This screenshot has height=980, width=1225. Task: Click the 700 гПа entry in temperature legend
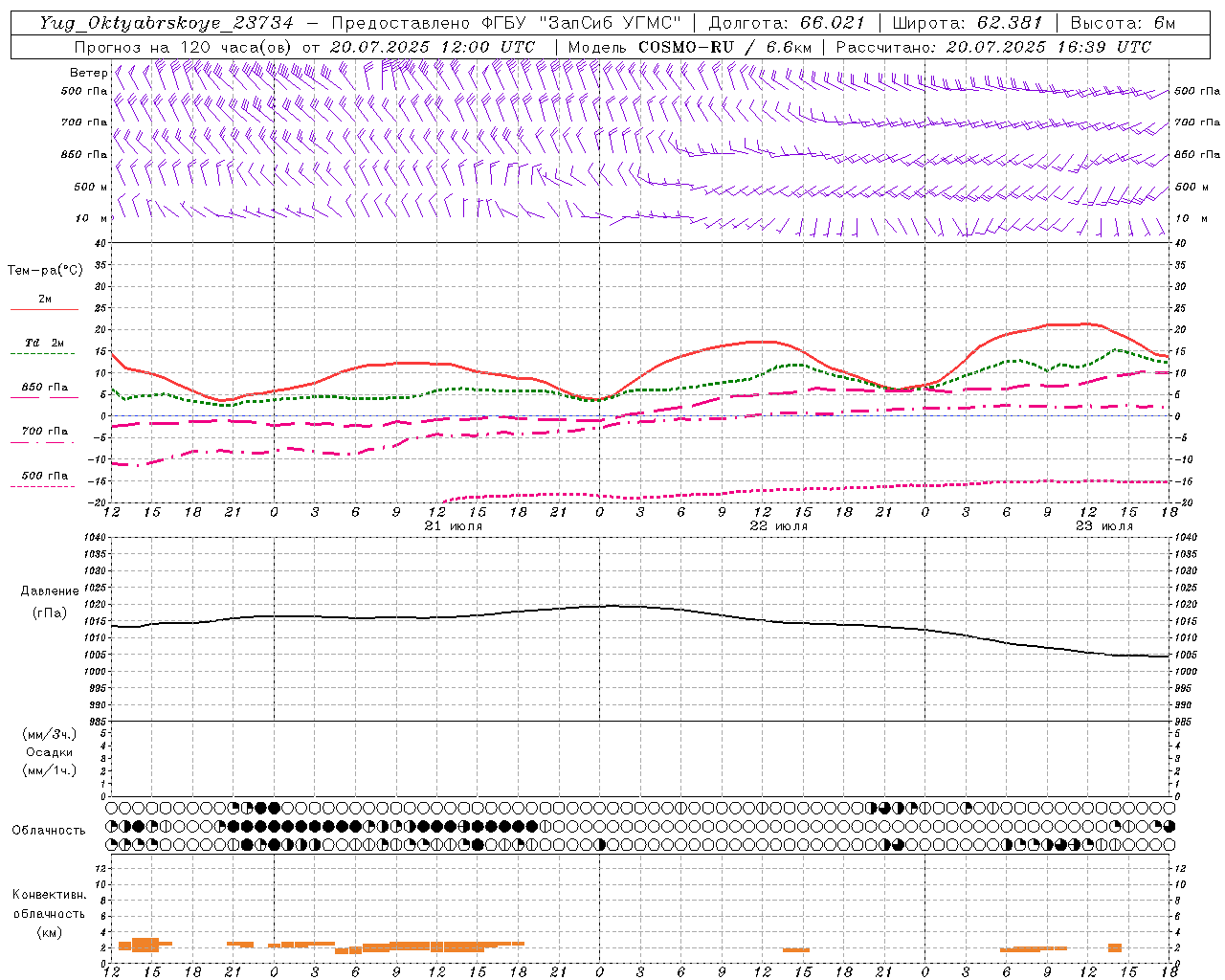44,432
